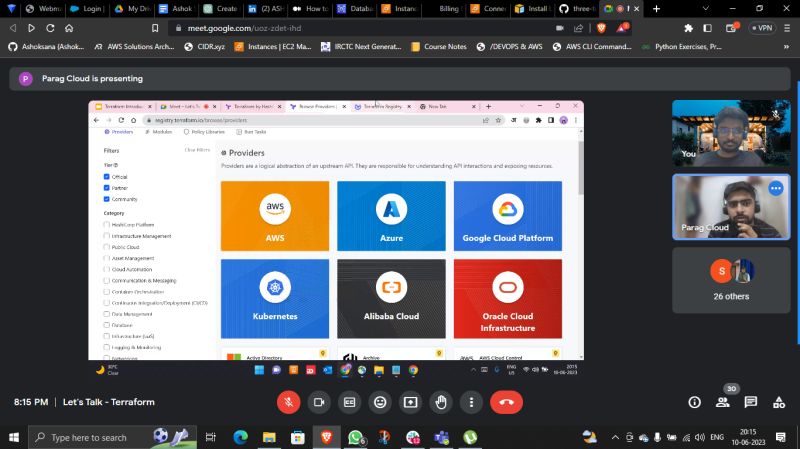
Task: Show the people list icon
Action: click(x=722, y=403)
